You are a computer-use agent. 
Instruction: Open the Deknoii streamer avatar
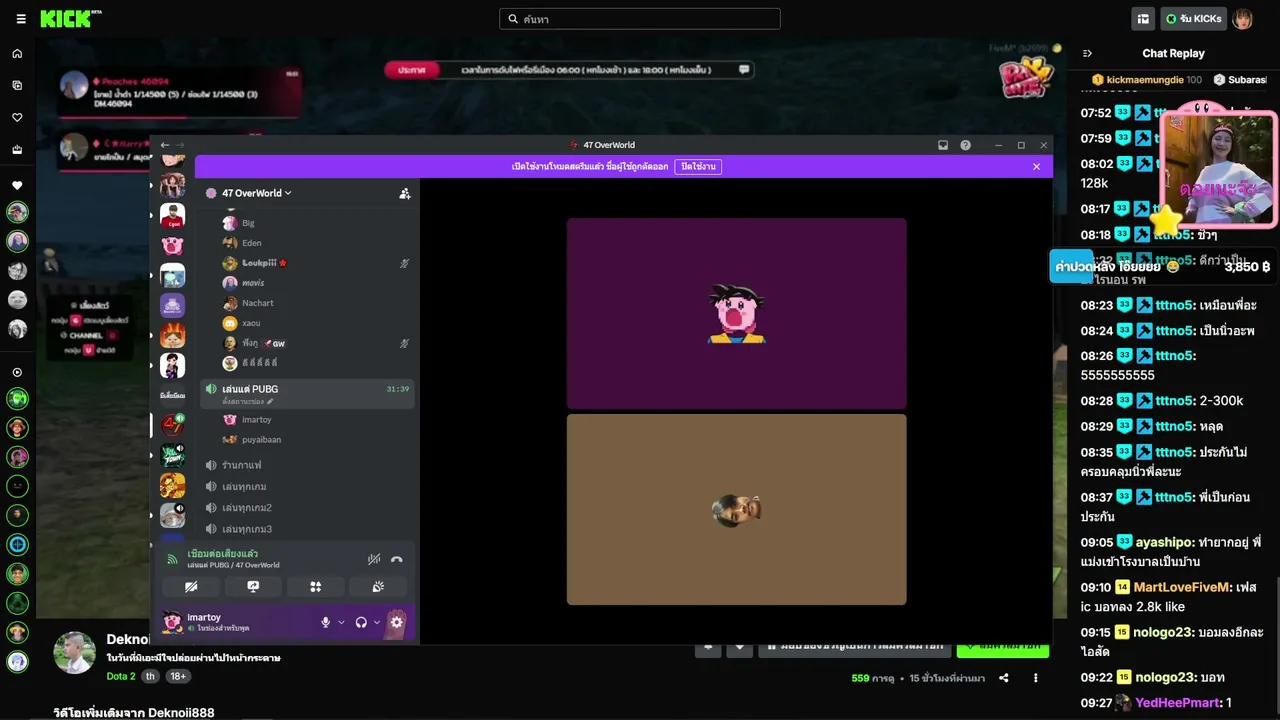click(x=74, y=653)
